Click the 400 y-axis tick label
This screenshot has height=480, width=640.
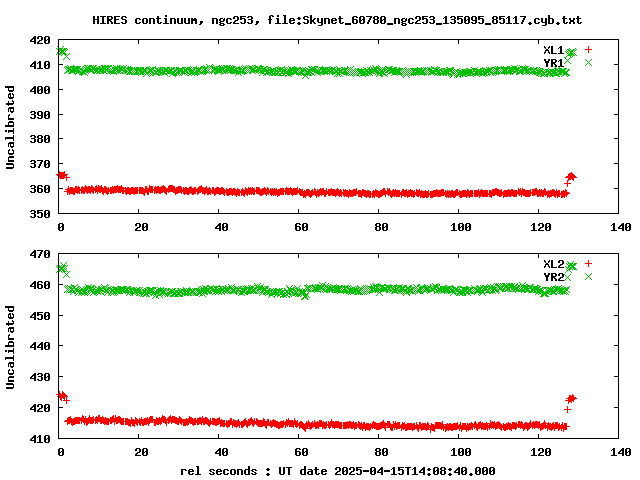[40, 90]
